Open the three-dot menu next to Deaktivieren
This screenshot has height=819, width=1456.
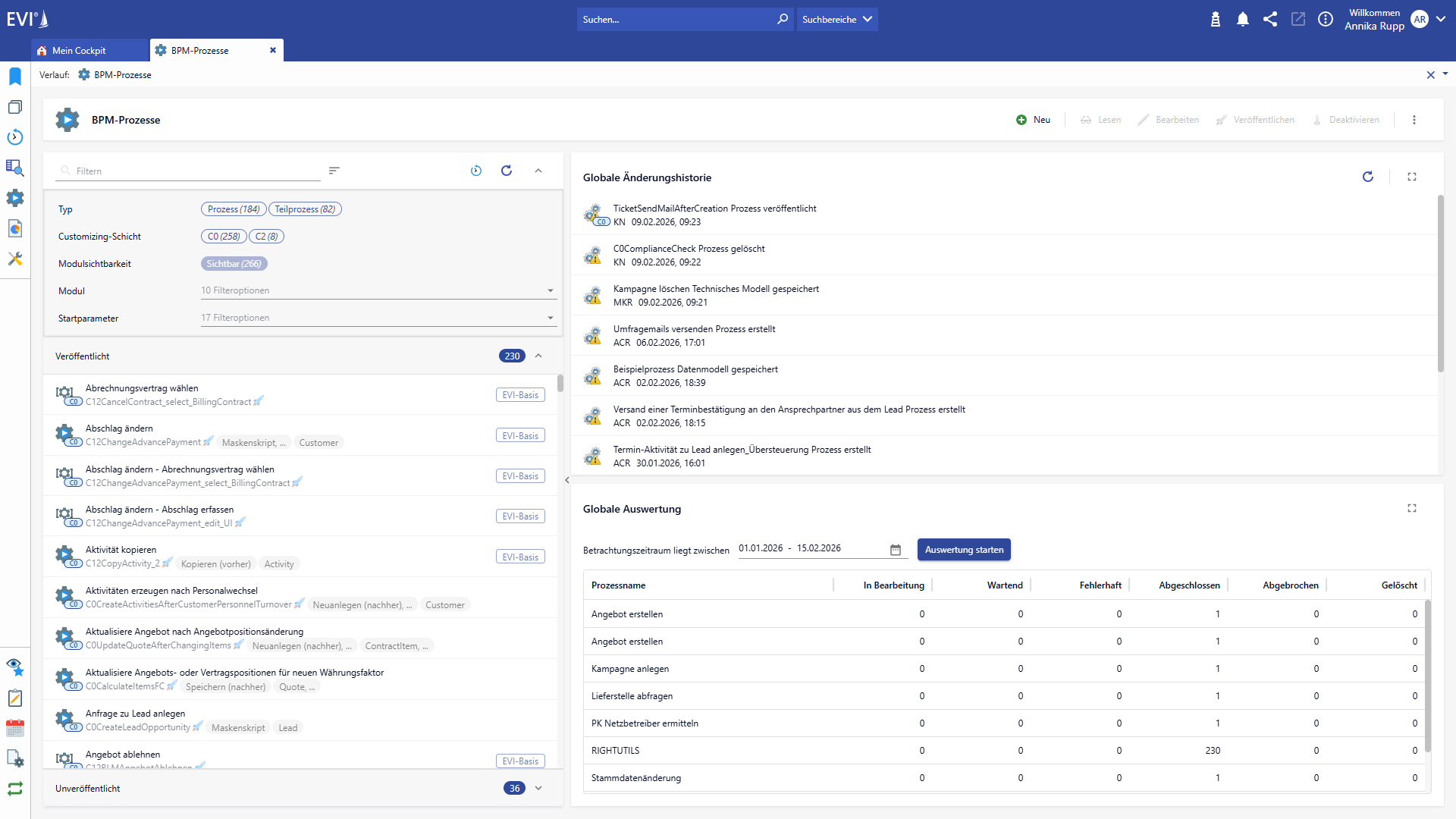coord(1413,119)
